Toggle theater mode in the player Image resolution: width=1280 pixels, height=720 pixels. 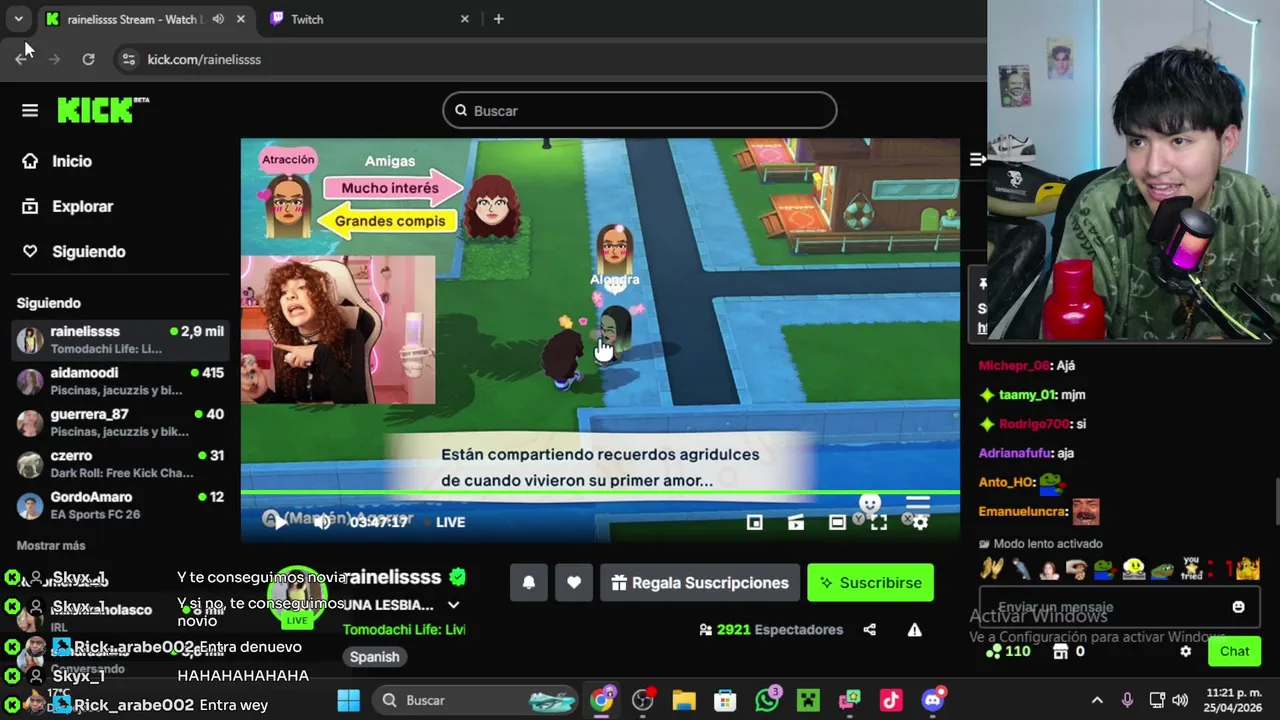(837, 522)
